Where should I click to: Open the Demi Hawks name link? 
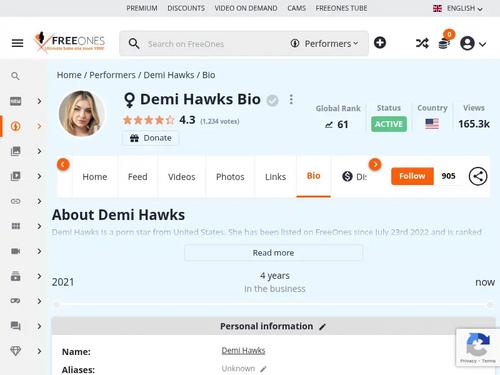(x=243, y=350)
